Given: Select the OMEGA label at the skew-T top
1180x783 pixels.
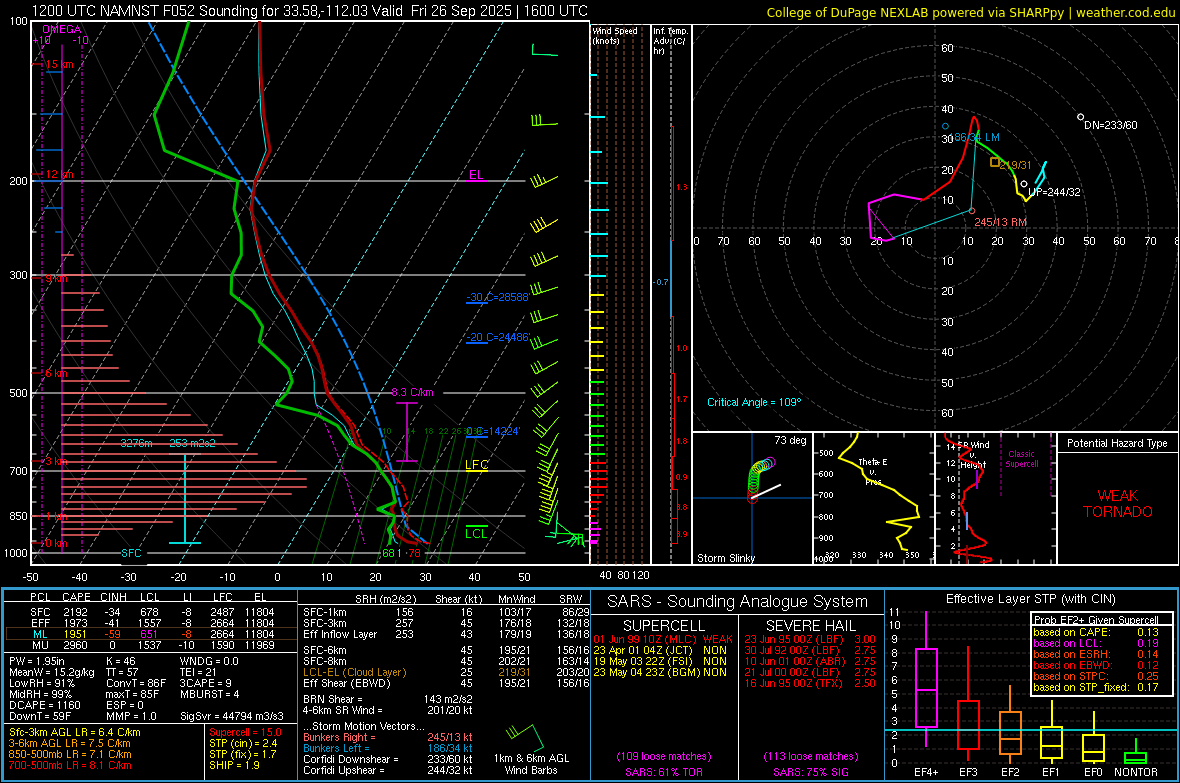Looking at the screenshot, I should pyautogui.click(x=62, y=29).
